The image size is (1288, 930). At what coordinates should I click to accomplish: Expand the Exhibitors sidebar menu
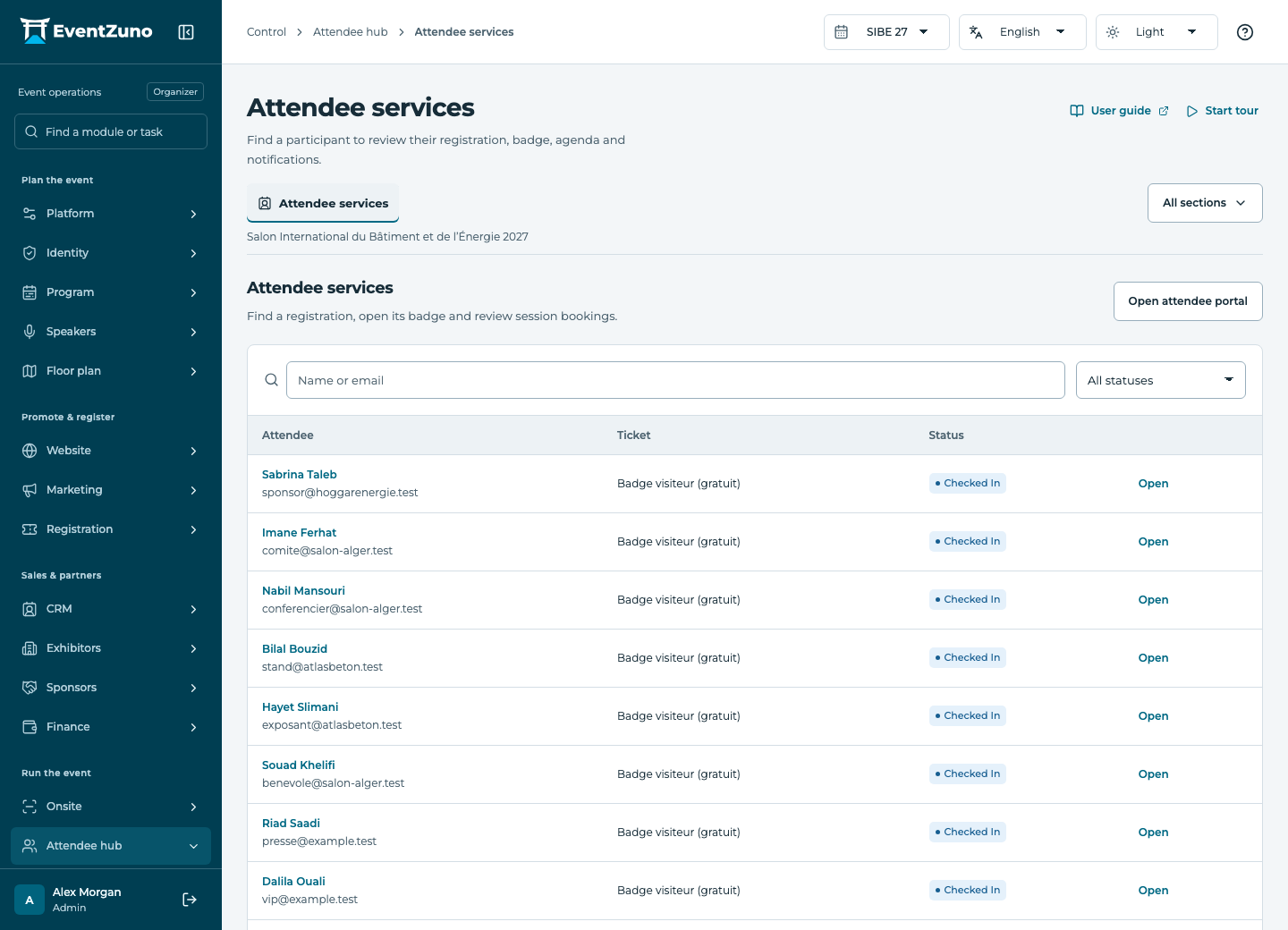click(x=111, y=648)
